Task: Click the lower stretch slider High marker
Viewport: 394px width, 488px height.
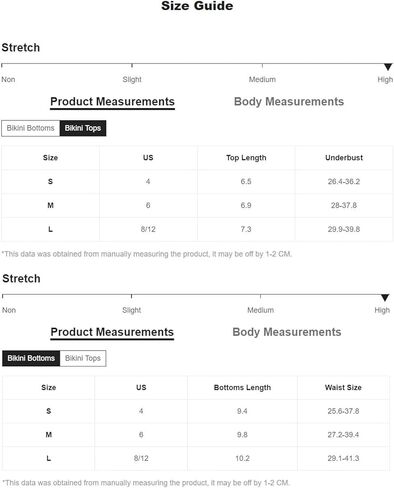Action: coord(385,298)
